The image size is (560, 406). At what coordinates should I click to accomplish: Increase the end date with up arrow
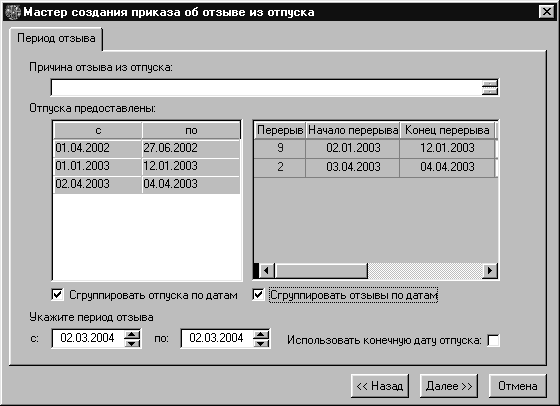coord(261,335)
